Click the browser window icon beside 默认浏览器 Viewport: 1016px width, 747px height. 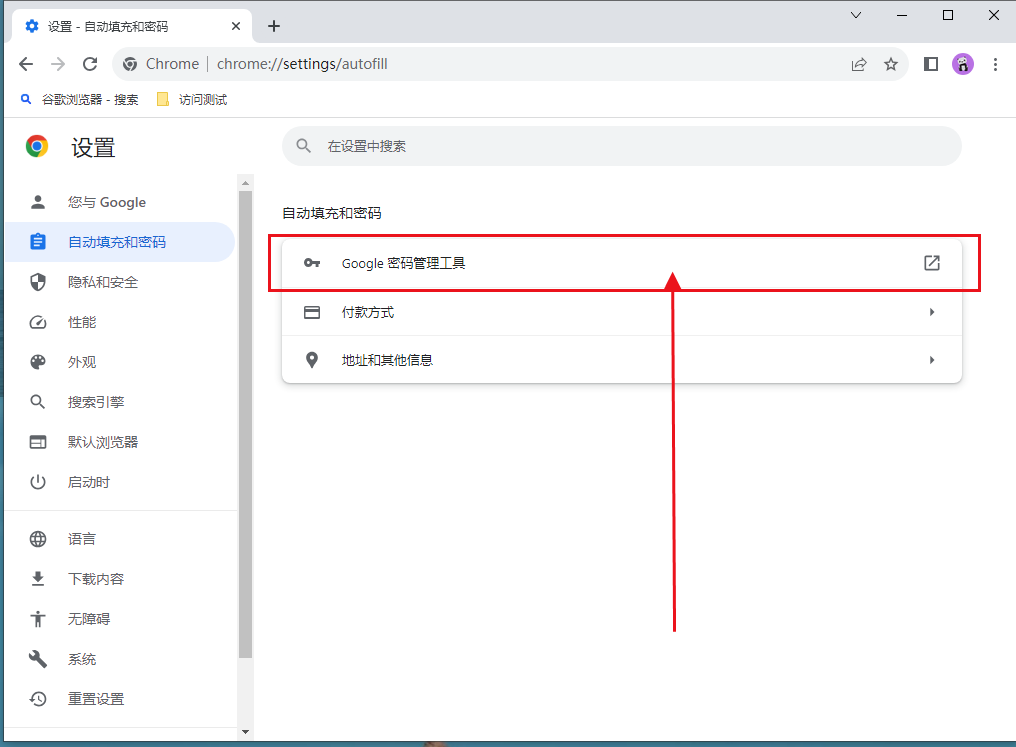coord(38,442)
